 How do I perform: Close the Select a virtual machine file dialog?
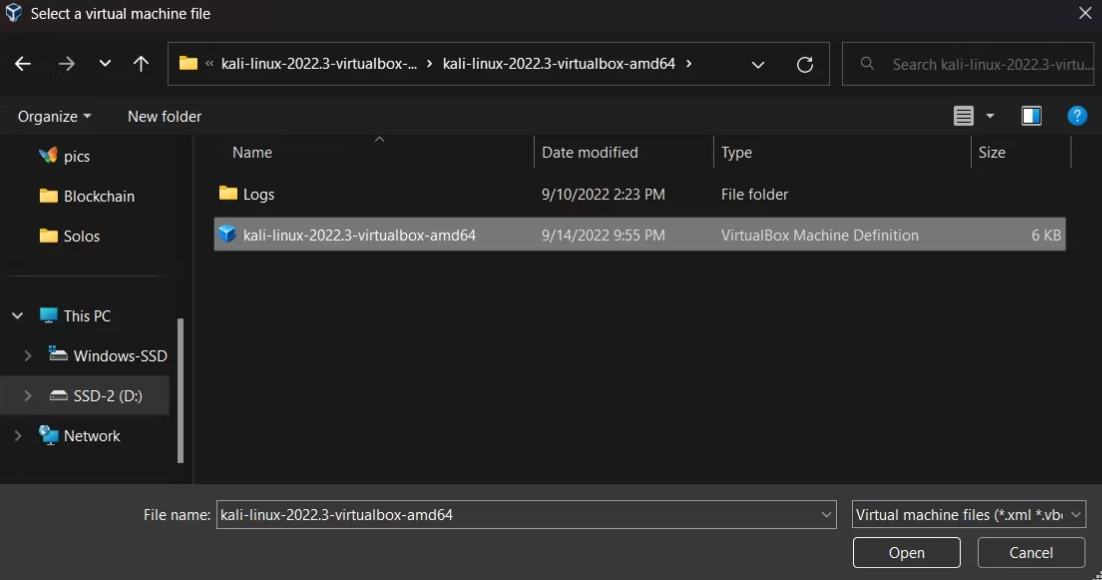[1085, 13]
